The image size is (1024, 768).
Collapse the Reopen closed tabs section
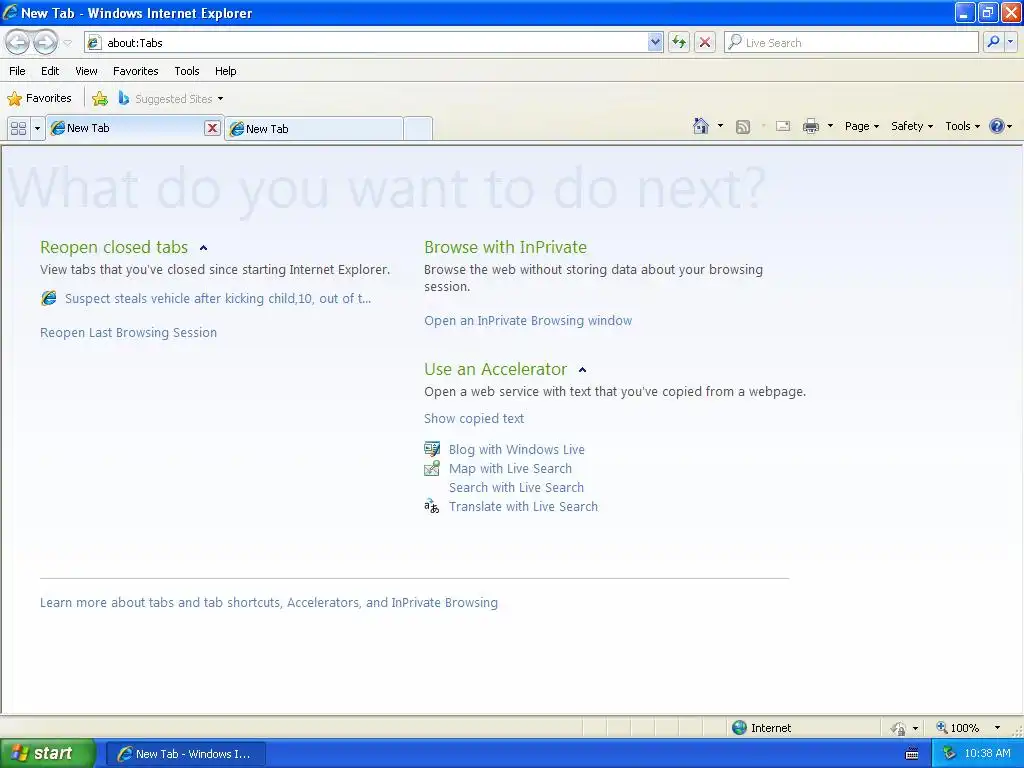click(x=203, y=248)
